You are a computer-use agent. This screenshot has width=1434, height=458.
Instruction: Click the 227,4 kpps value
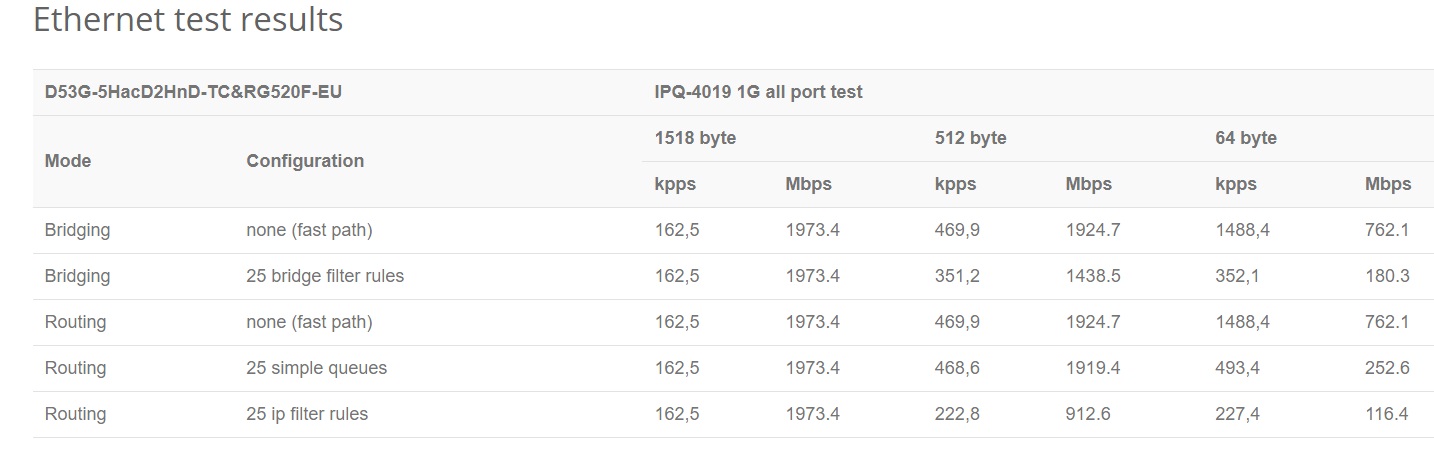click(1237, 414)
